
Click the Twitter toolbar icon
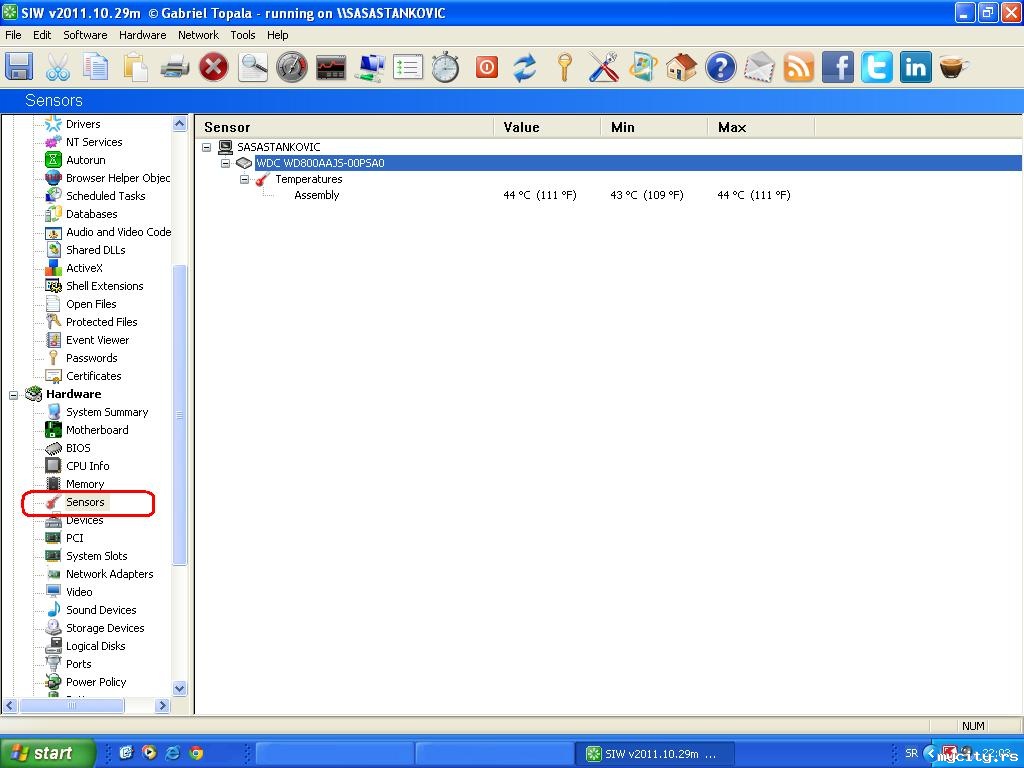click(876, 67)
